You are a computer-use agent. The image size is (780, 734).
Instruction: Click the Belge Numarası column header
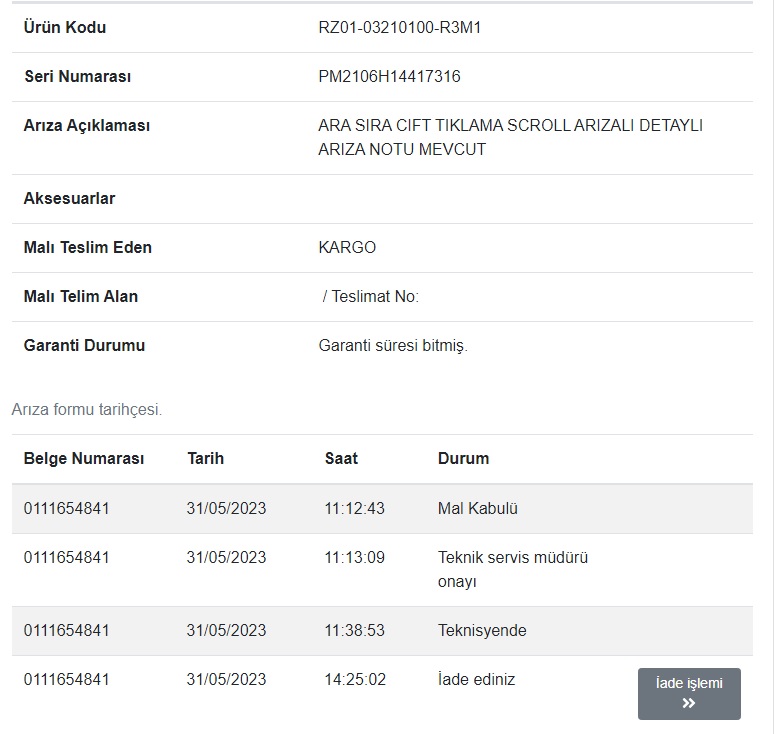(84, 458)
